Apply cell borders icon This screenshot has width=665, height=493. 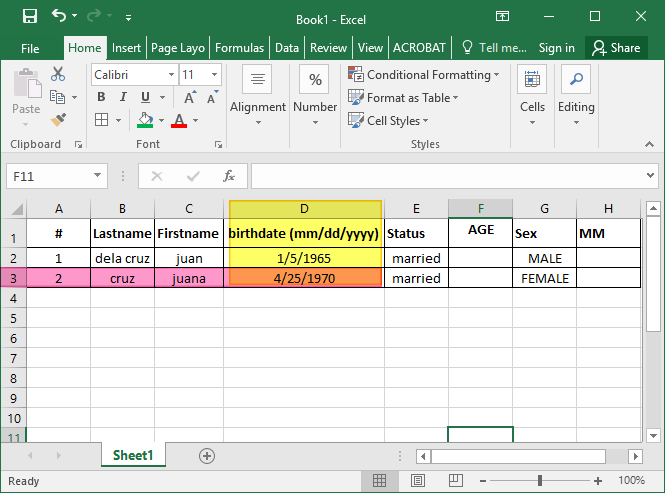[x=101, y=120]
